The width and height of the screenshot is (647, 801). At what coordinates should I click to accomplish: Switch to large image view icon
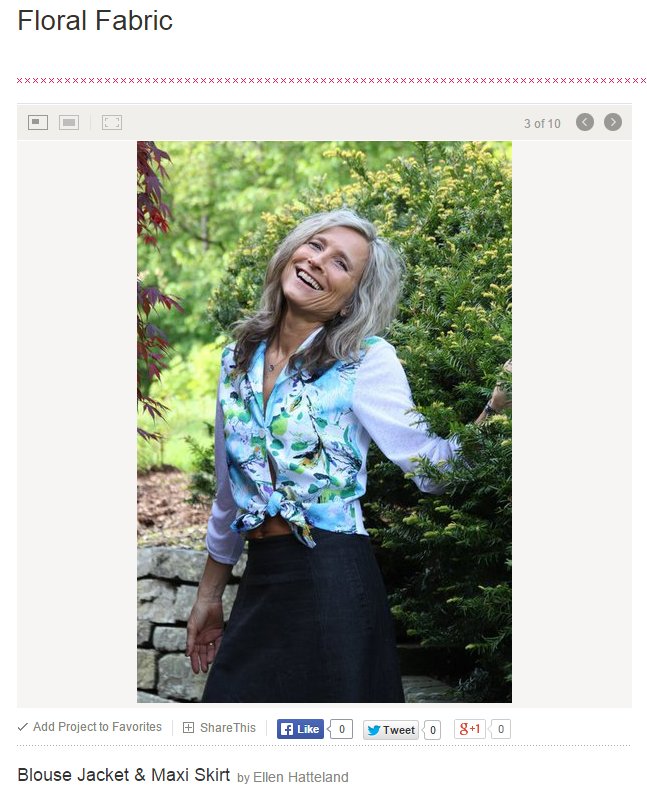pyautogui.click(x=69, y=123)
